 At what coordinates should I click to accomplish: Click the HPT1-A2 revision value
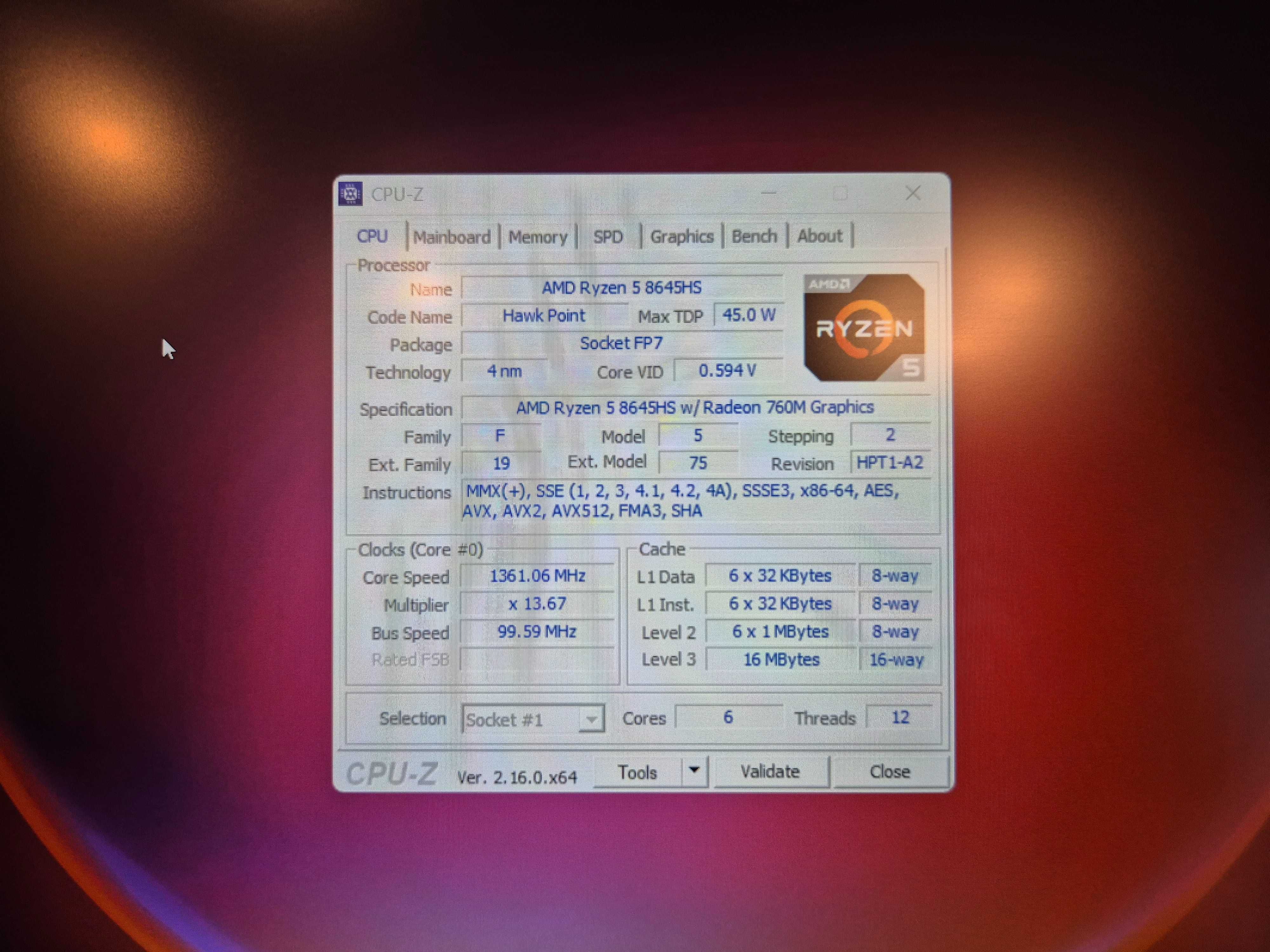point(890,463)
